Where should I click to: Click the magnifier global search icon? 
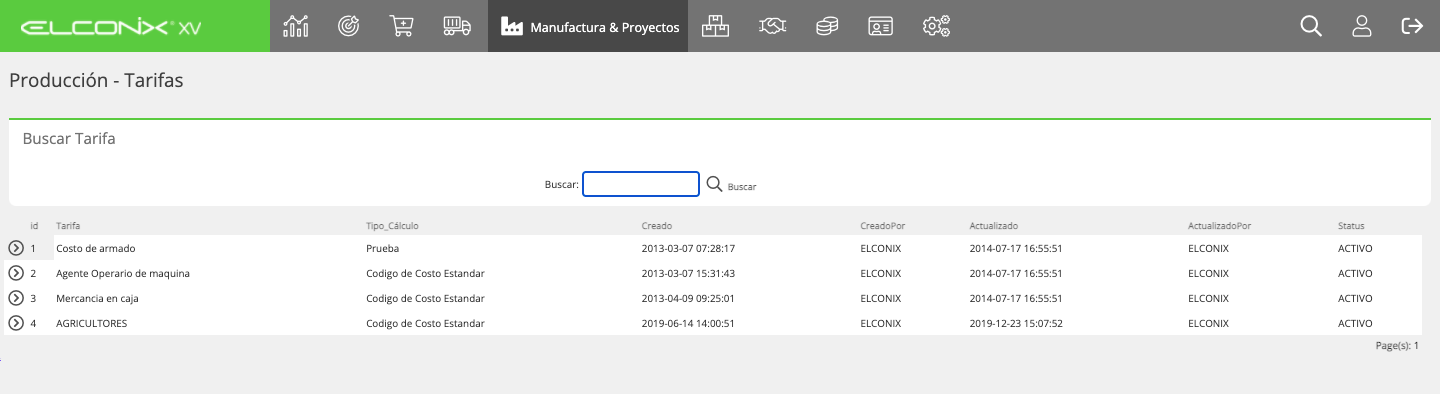[x=1311, y=26]
